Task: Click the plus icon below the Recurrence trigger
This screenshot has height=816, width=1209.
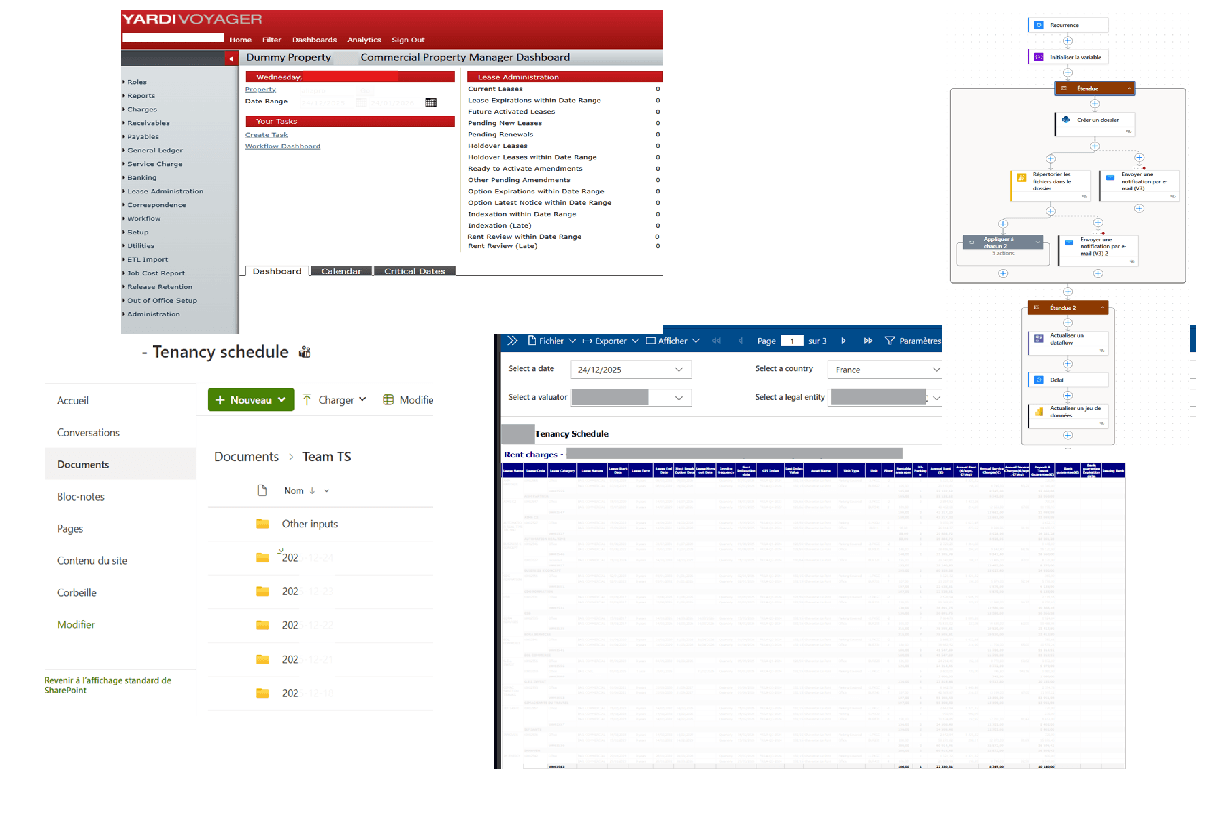Action: click(x=1068, y=40)
